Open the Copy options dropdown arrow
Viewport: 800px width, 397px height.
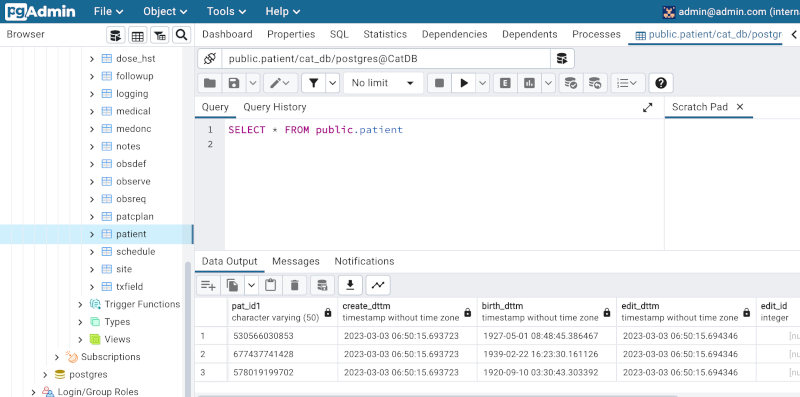click(x=252, y=285)
